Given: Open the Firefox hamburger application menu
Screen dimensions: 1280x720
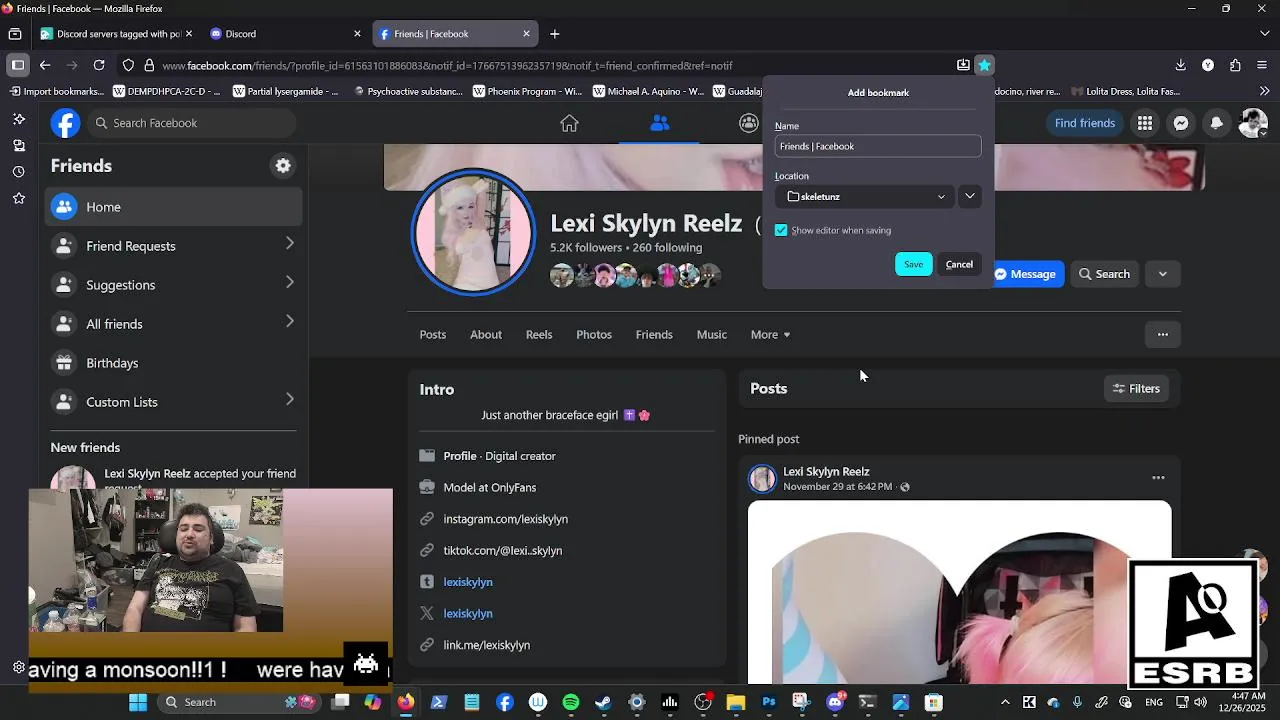Looking at the screenshot, I should (1264, 65).
